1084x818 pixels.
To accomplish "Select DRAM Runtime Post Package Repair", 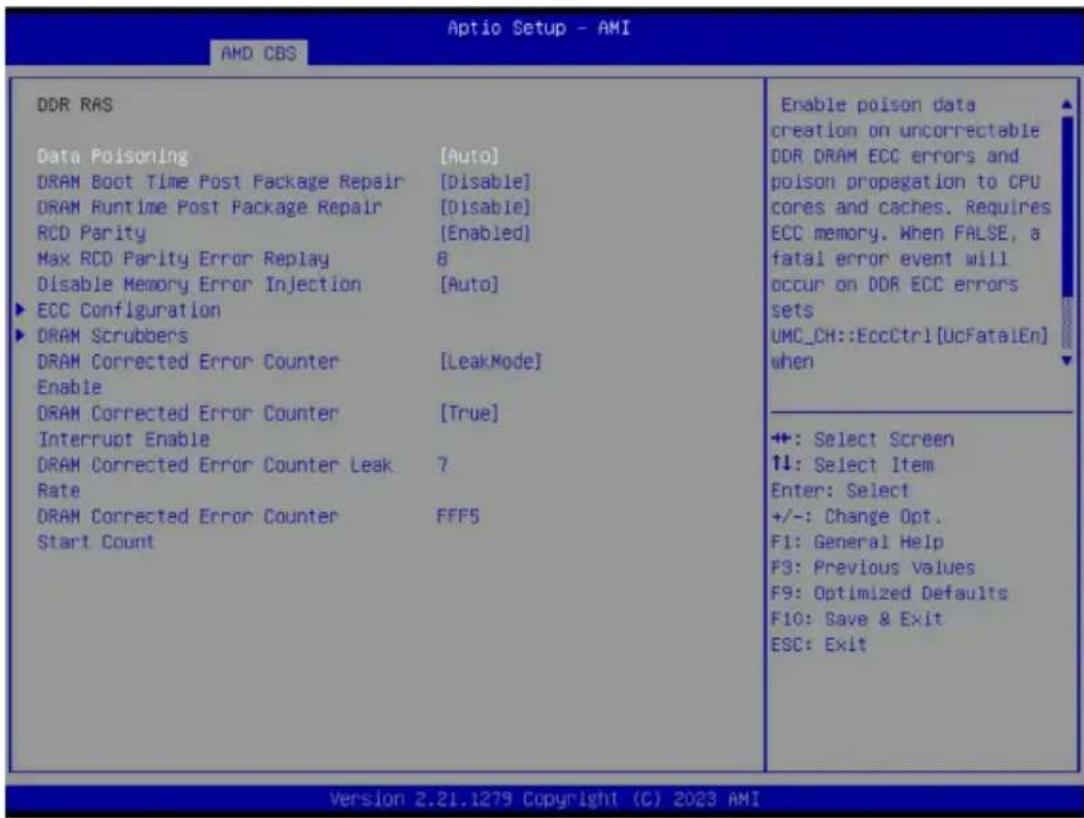I will (209, 207).
